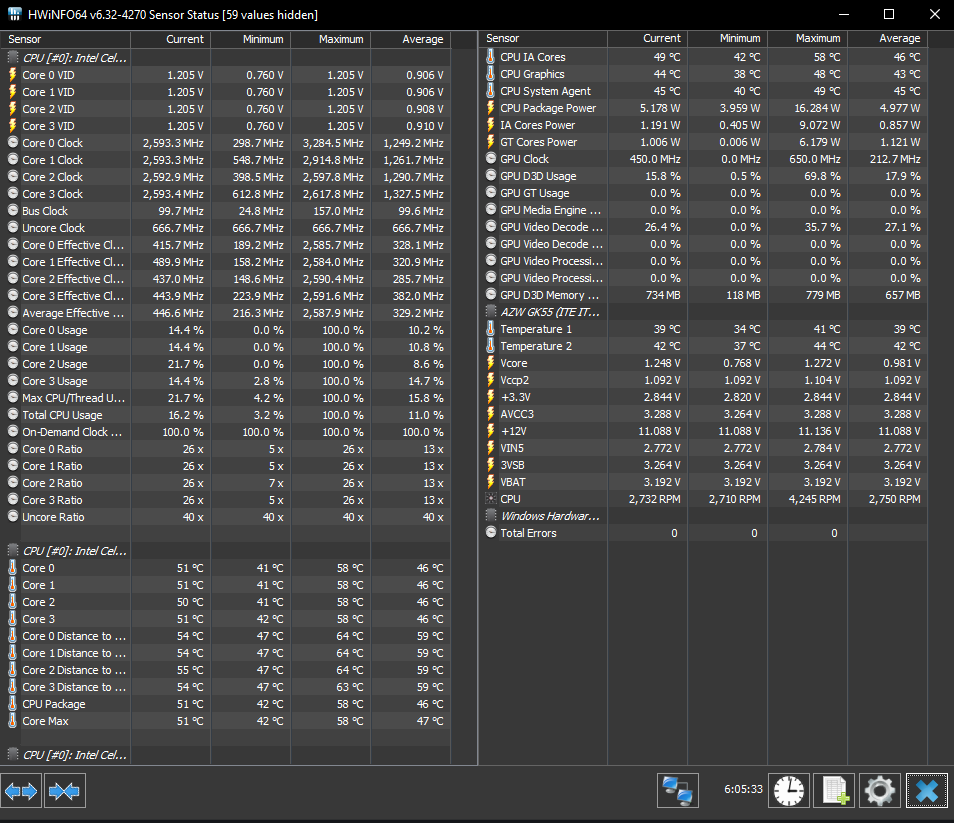Screen dimensions: 954x823
Task: Click the Current column header on left panel
Action: pyautogui.click(x=185, y=39)
